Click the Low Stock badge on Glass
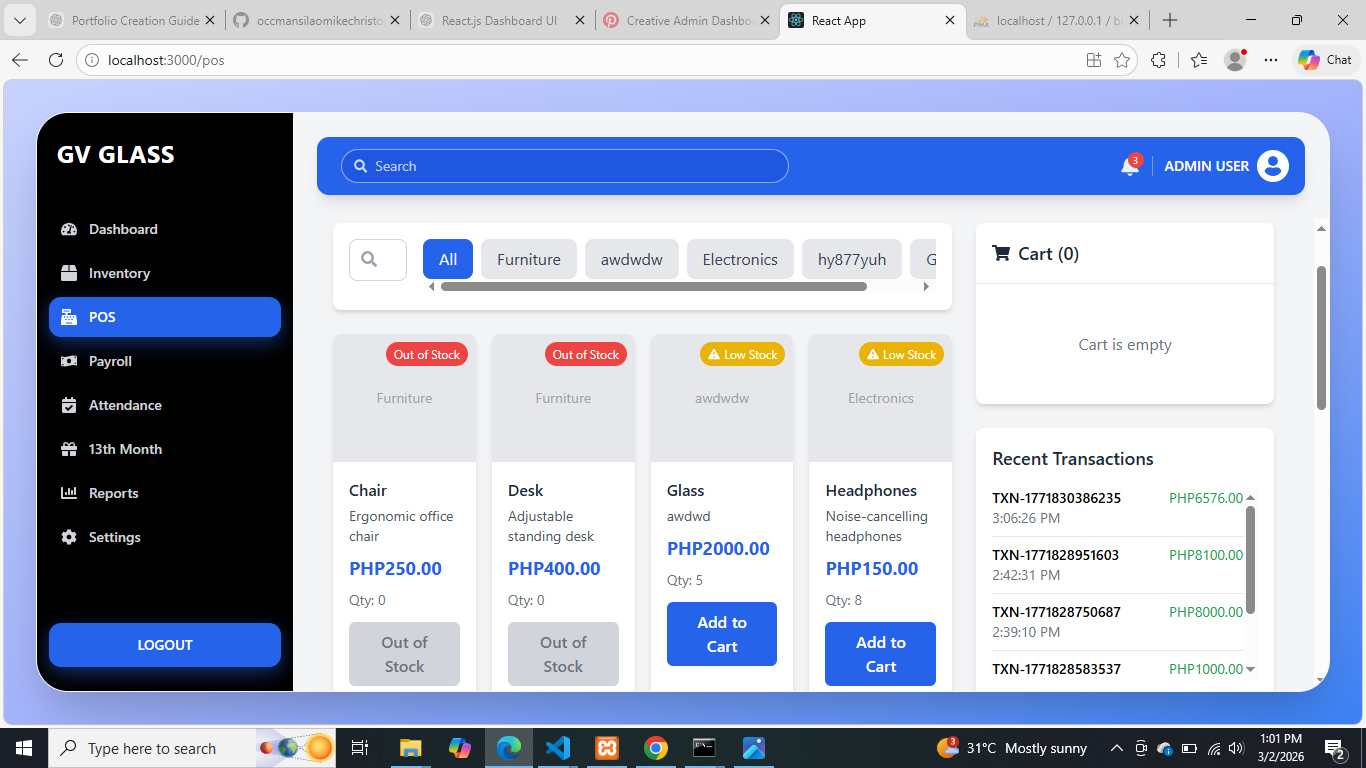The image size is (1366, 768). 742,354
